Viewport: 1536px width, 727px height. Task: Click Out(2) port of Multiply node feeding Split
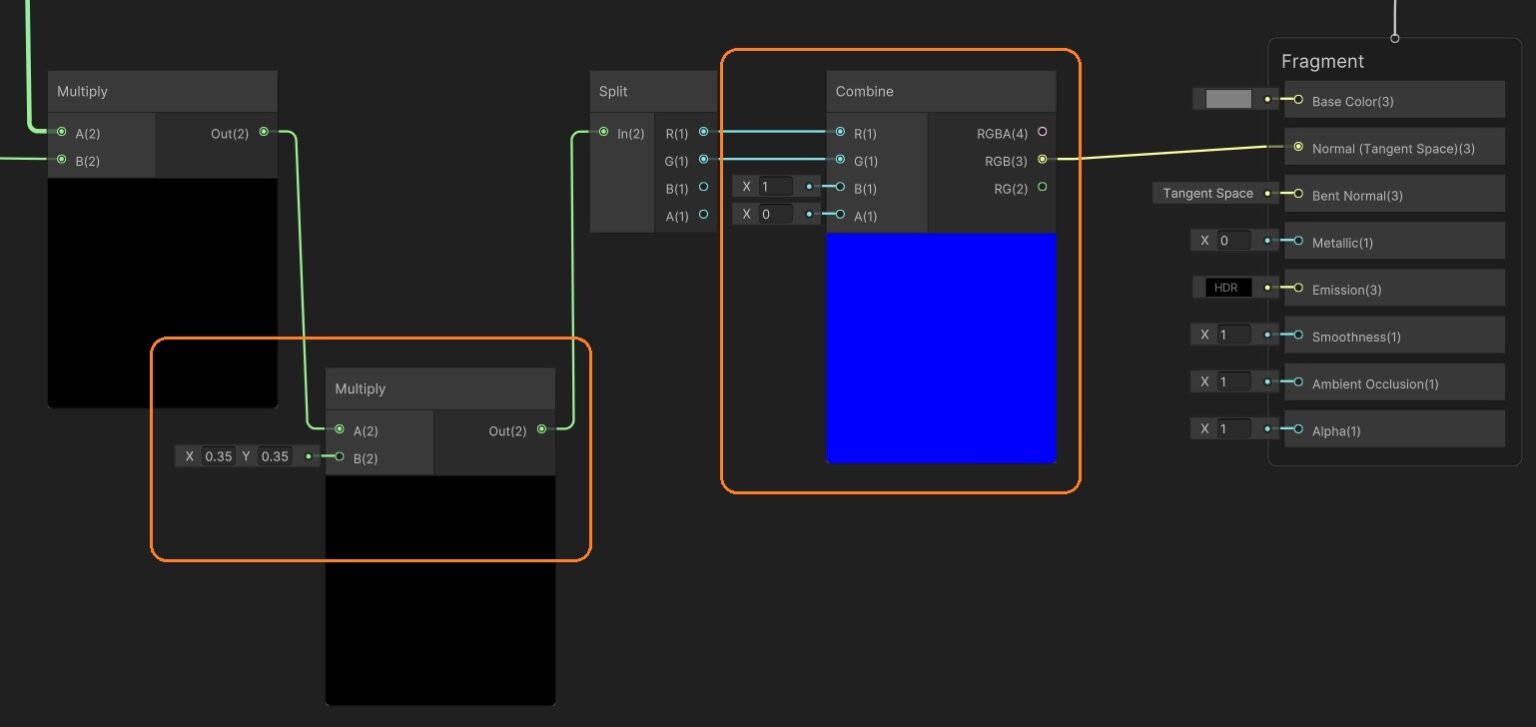click(542, 430)
